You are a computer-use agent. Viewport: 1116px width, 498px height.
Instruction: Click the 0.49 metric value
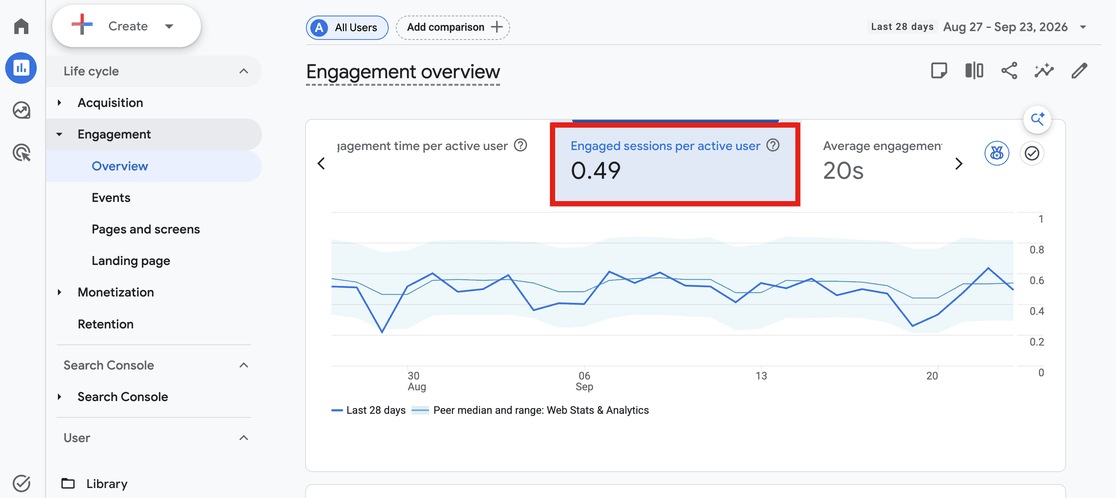tap(596, 171)
